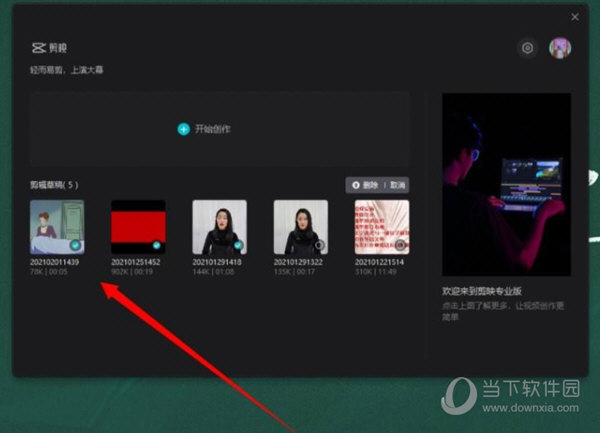600x433 pixels.
Task: Uncheck draft 202101251452 selection mark
Action: pyautogui.click(x=157, y=245)
